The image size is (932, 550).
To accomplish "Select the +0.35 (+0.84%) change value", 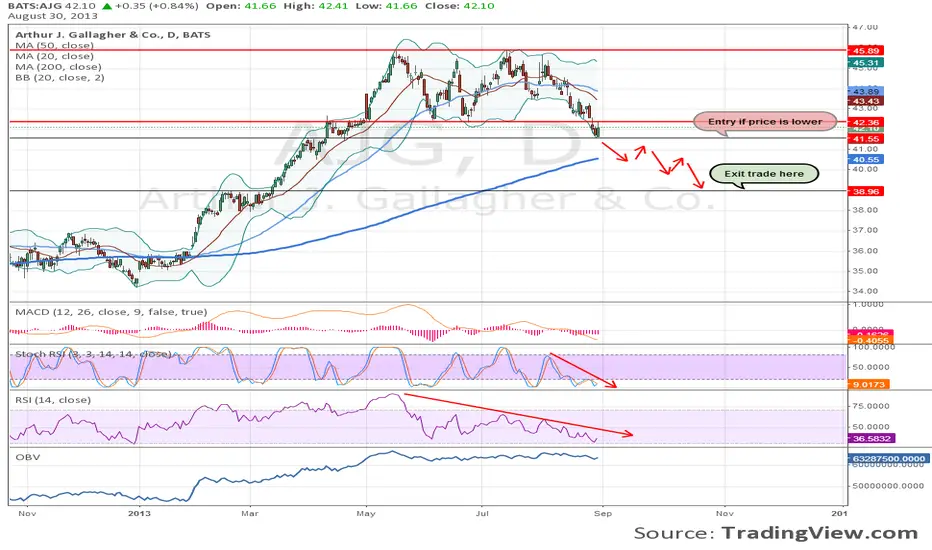I will (x=156, y=6).
